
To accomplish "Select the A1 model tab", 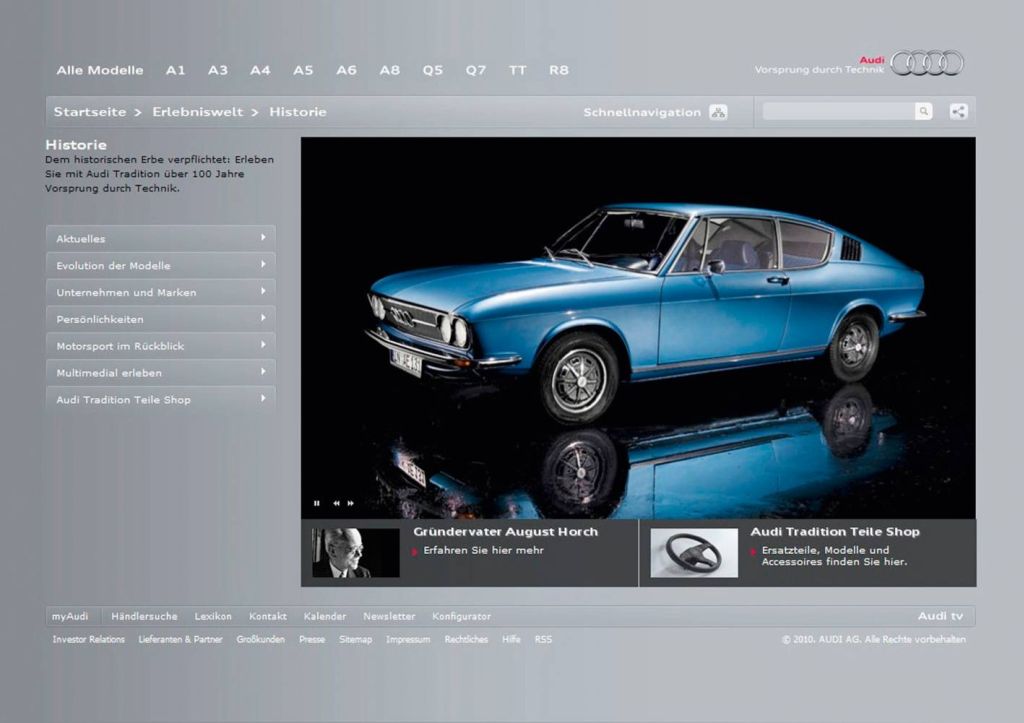I will click(175, 70).
